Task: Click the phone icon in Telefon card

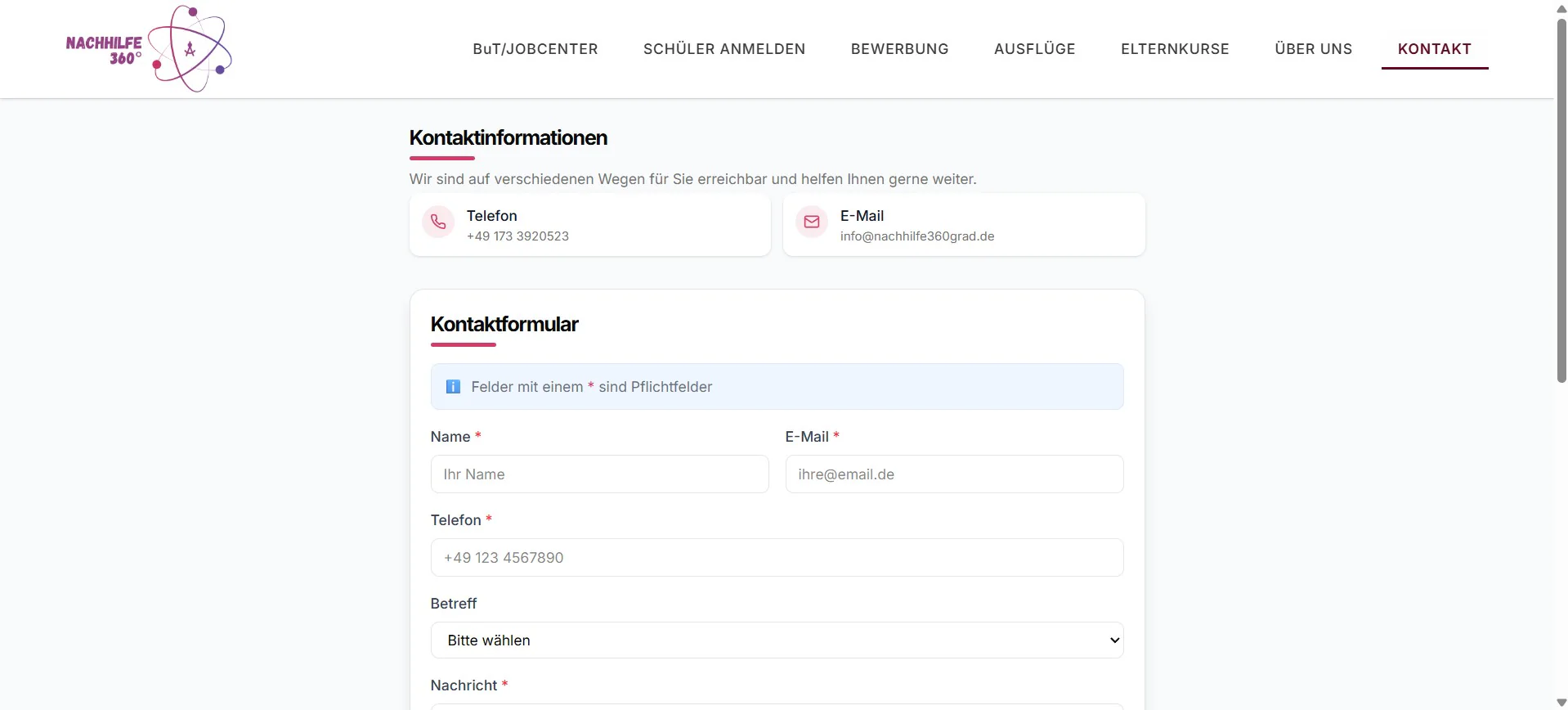Action: point(438,222)
